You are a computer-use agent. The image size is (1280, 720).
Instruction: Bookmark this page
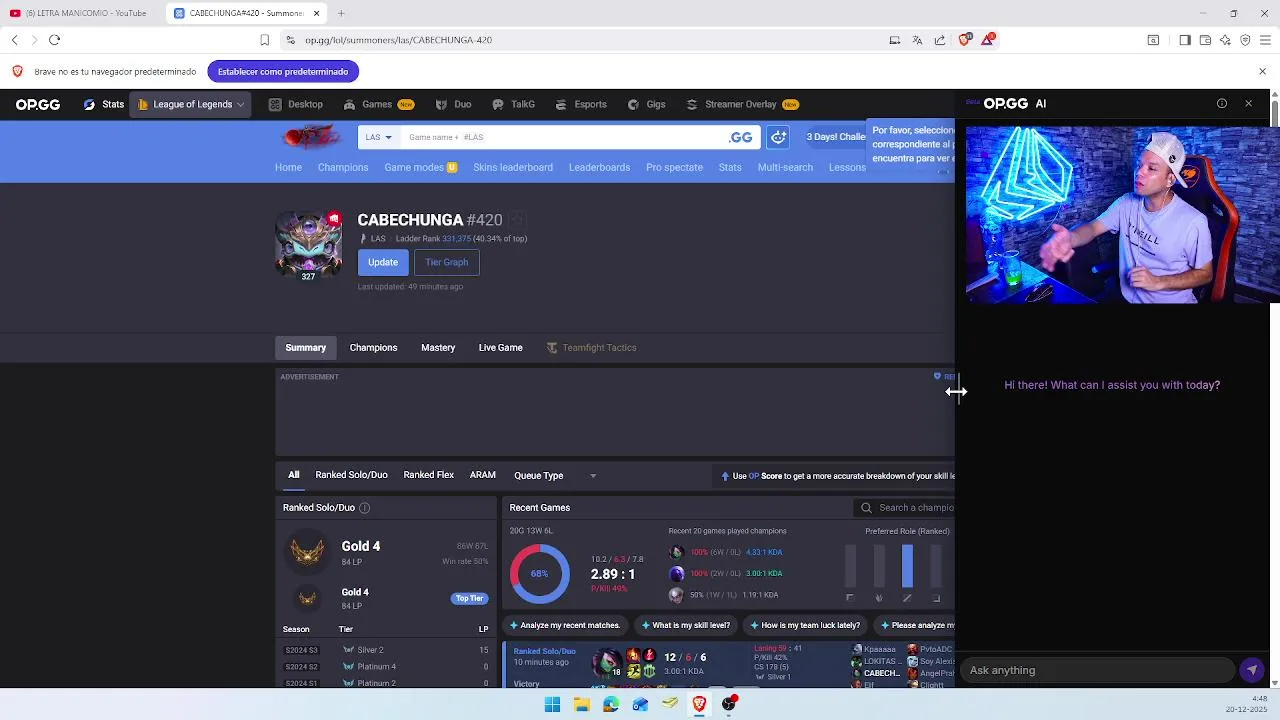click(264, 40)
